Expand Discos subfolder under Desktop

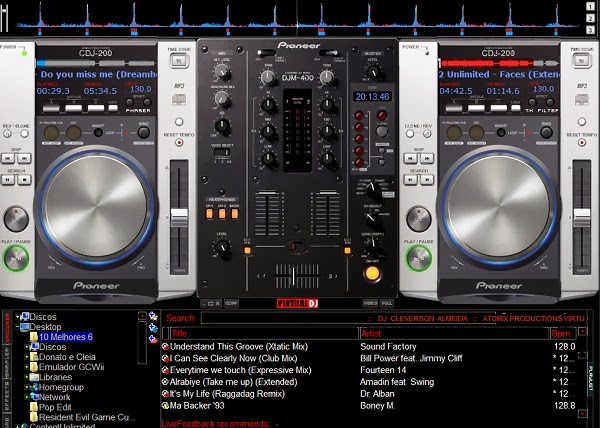[27, 347]
